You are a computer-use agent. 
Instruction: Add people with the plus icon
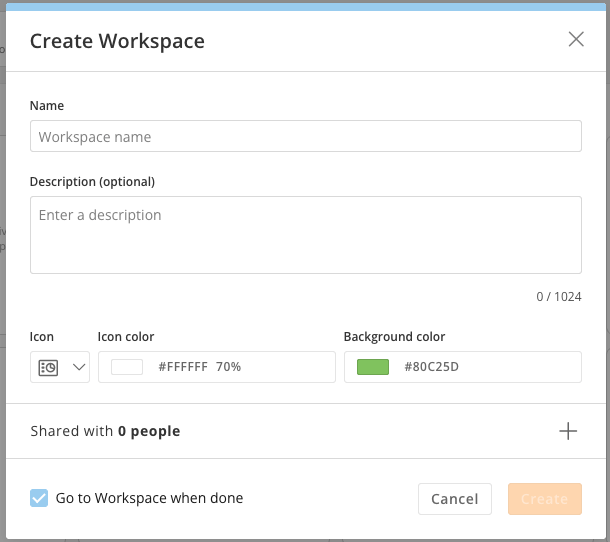coord(568,431)
